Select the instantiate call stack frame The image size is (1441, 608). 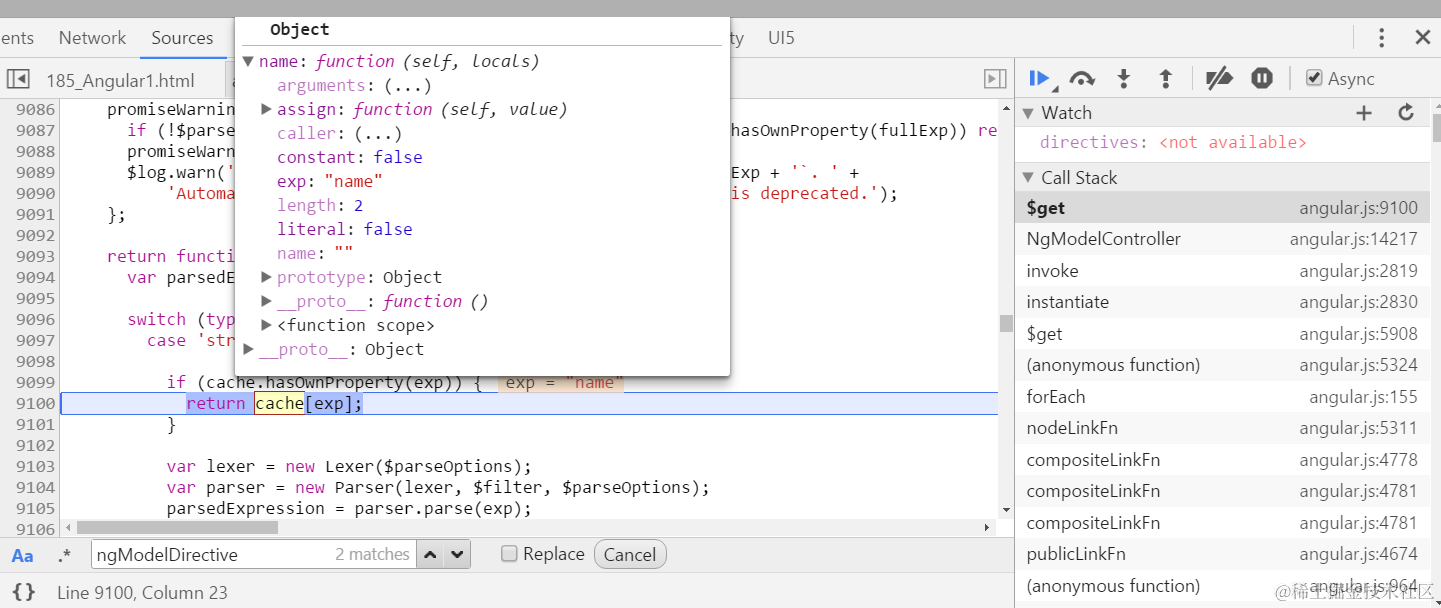(1222, 302)
